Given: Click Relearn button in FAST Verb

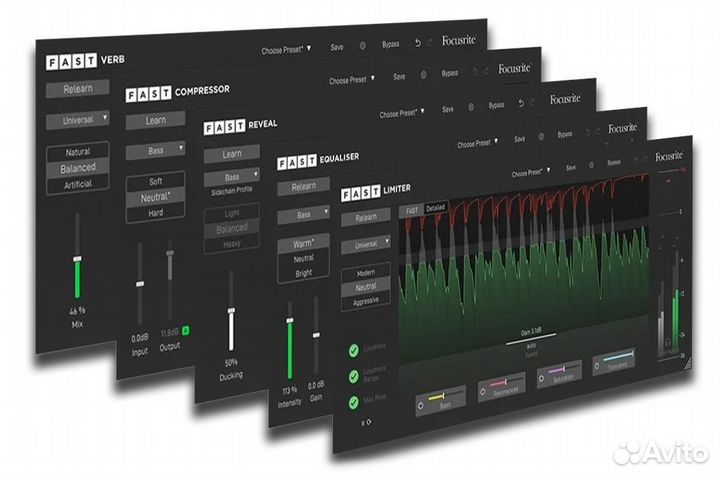Looking at the screenshot, I should (78, 89).
